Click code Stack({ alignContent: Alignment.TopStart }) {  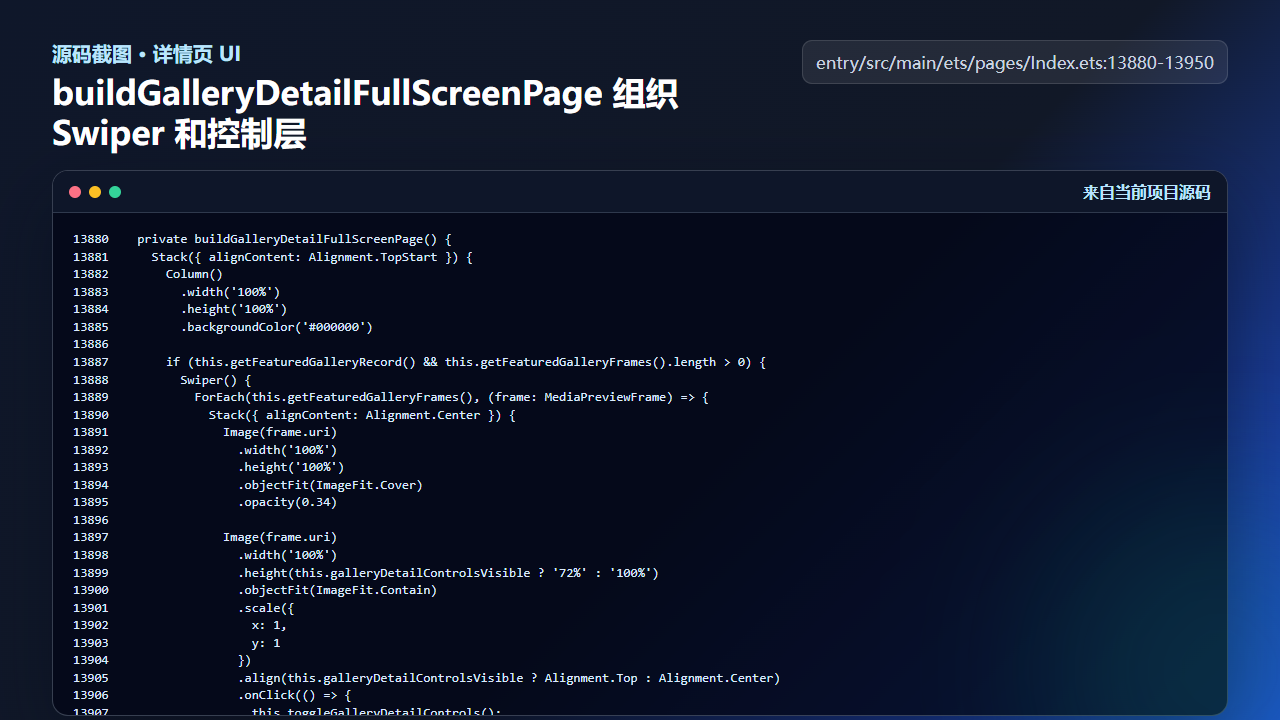[312, 257]
